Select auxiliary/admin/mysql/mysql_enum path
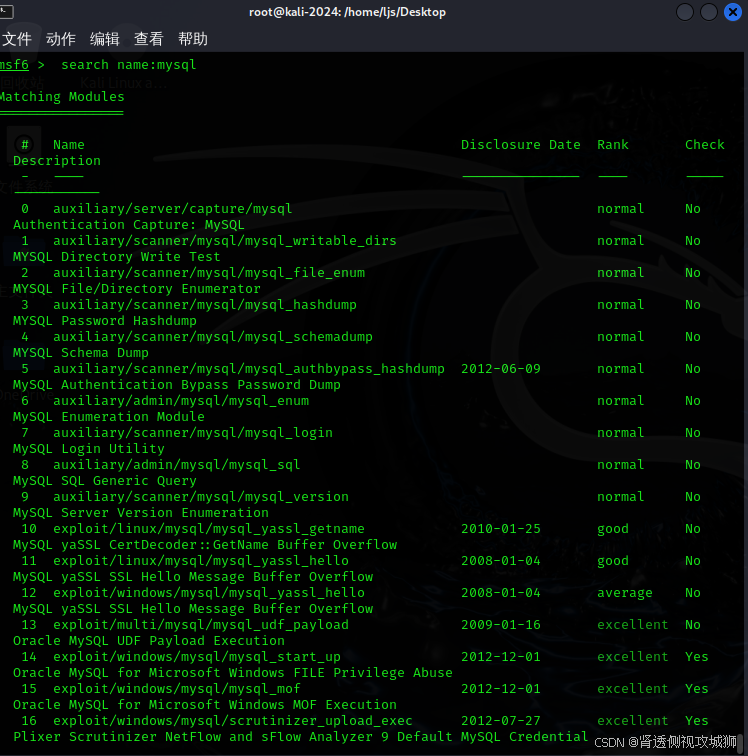 tap(181, 401)
